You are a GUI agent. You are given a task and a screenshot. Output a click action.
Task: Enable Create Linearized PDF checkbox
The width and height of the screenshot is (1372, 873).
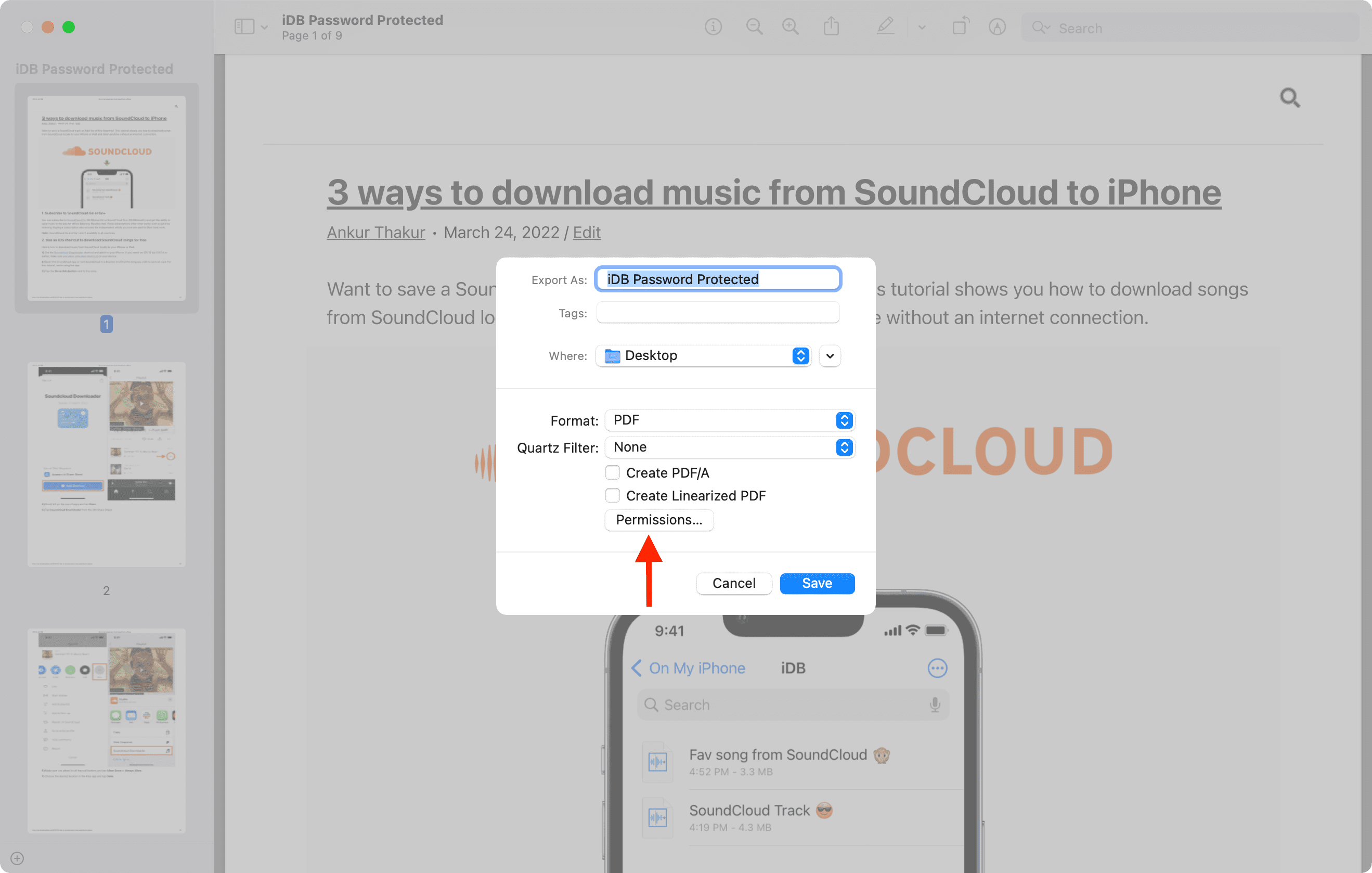[613, 495]
